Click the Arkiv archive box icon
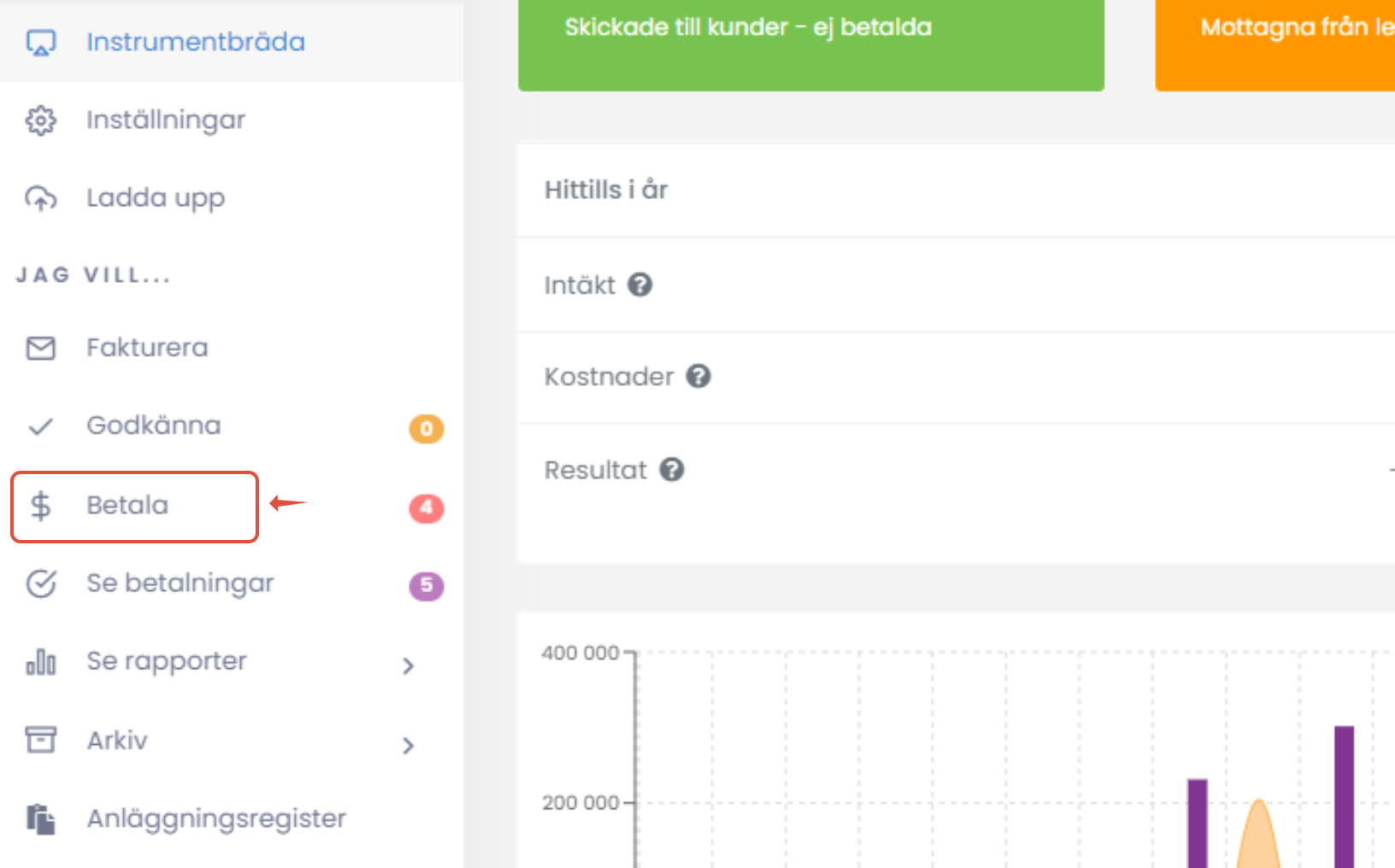1395x868 pixels. tap(41, 740)
